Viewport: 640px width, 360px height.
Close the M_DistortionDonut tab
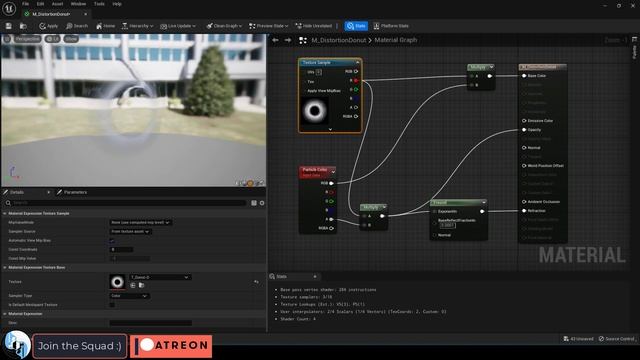click(85, 14)
